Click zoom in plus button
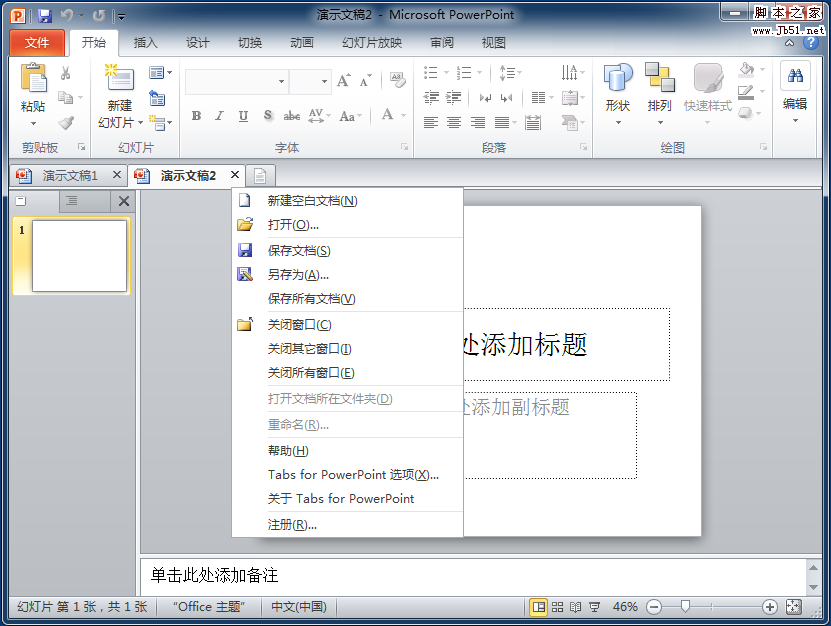 coord(770,607)
